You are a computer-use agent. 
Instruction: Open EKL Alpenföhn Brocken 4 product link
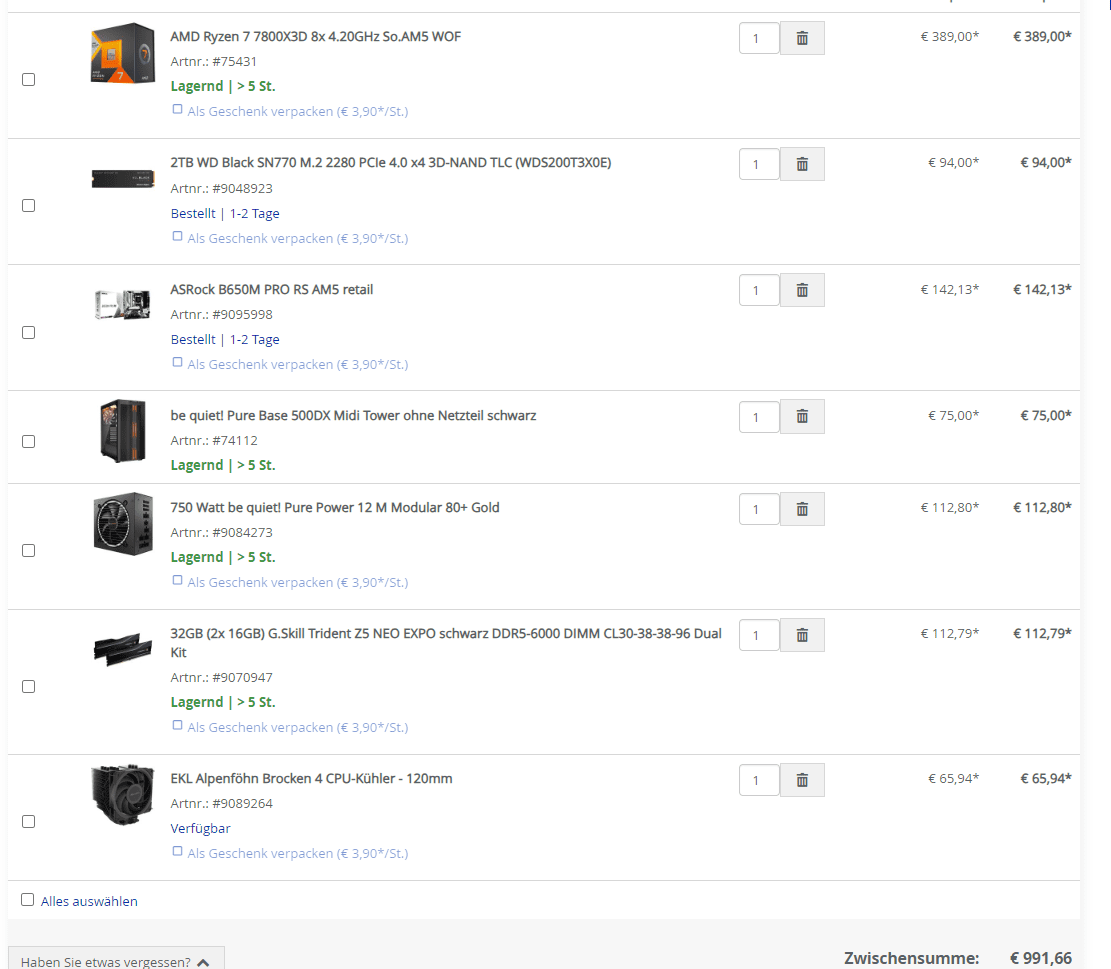tap(311, 778)
